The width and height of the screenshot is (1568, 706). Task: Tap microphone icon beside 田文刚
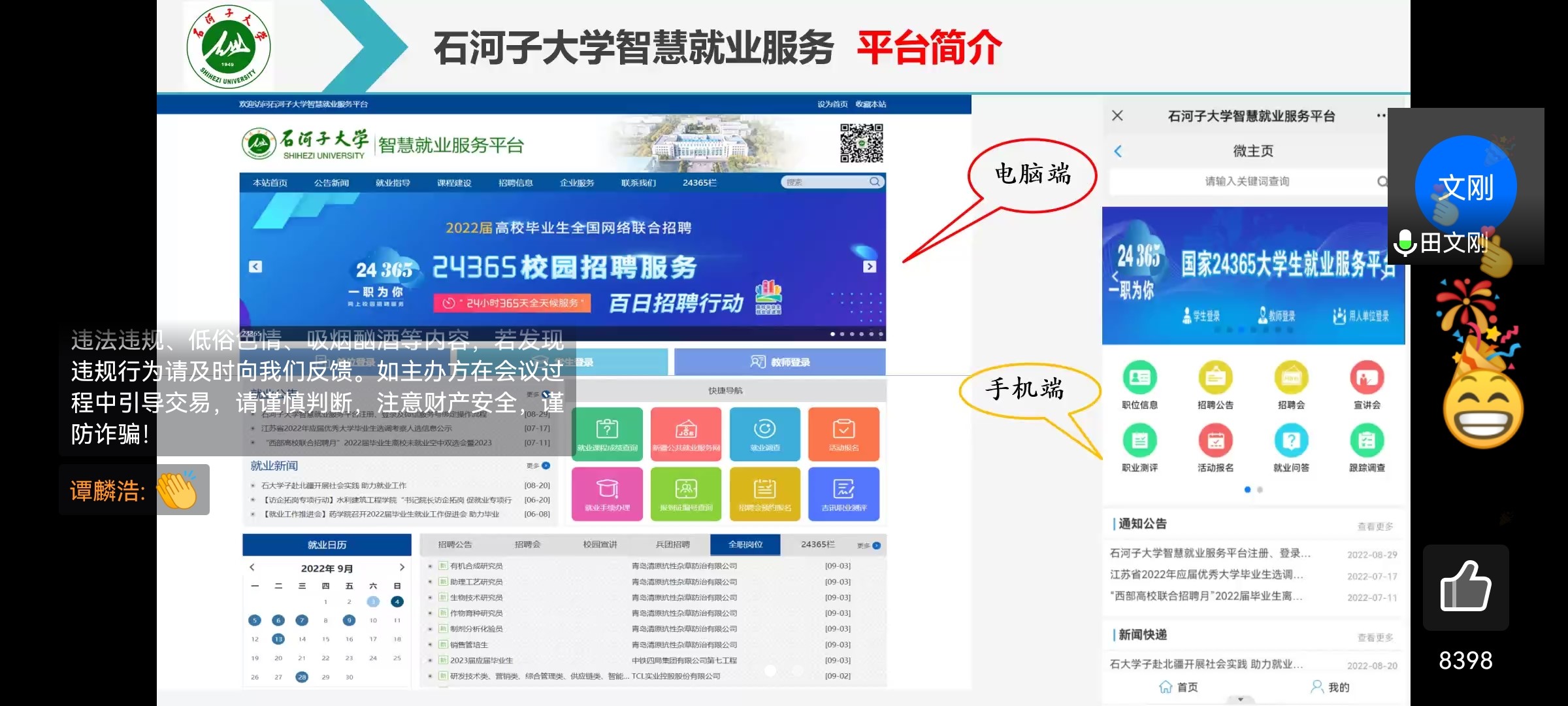tap(1404, 243)
